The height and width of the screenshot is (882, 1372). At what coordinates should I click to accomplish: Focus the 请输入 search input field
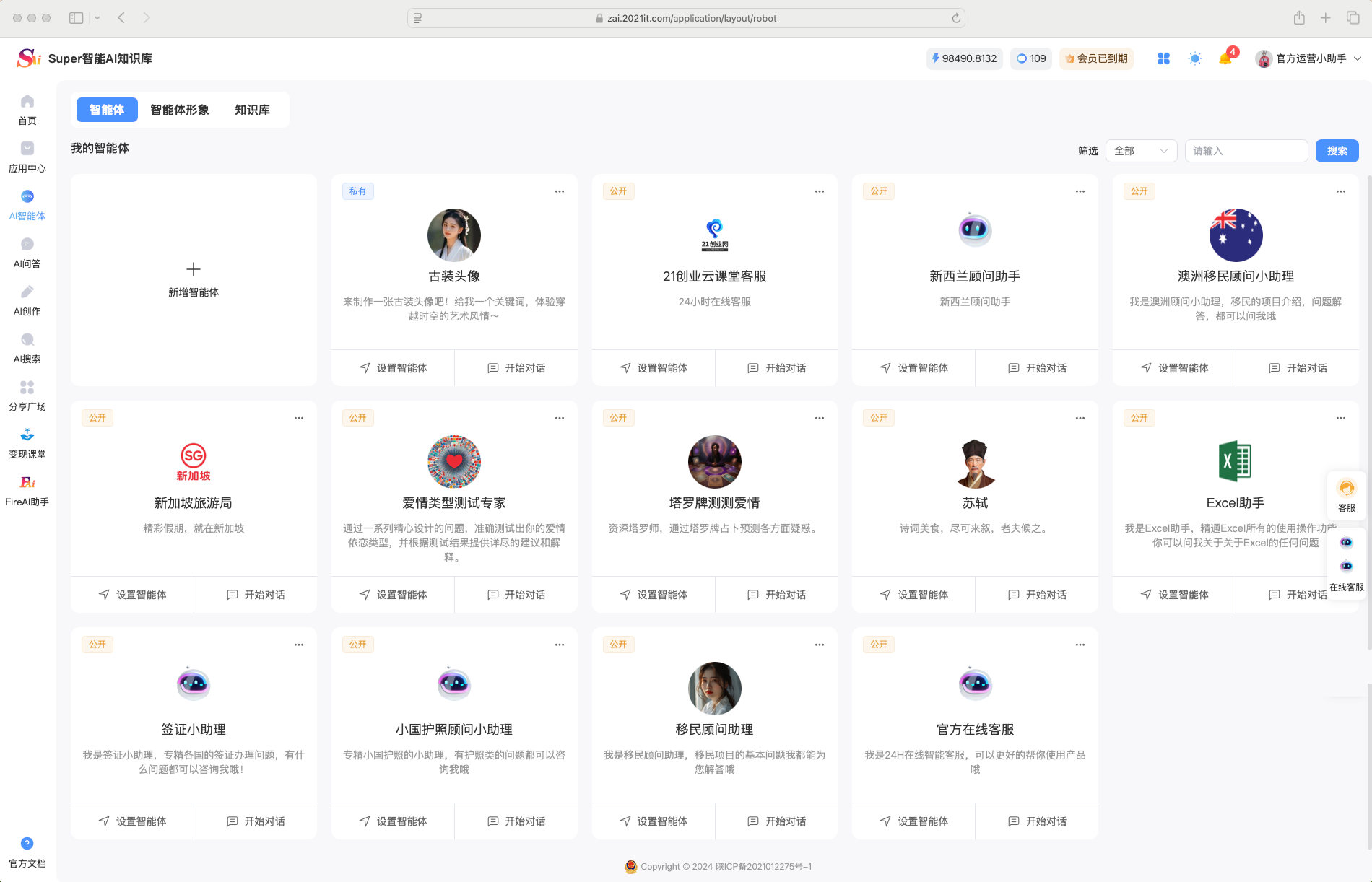1246,151
